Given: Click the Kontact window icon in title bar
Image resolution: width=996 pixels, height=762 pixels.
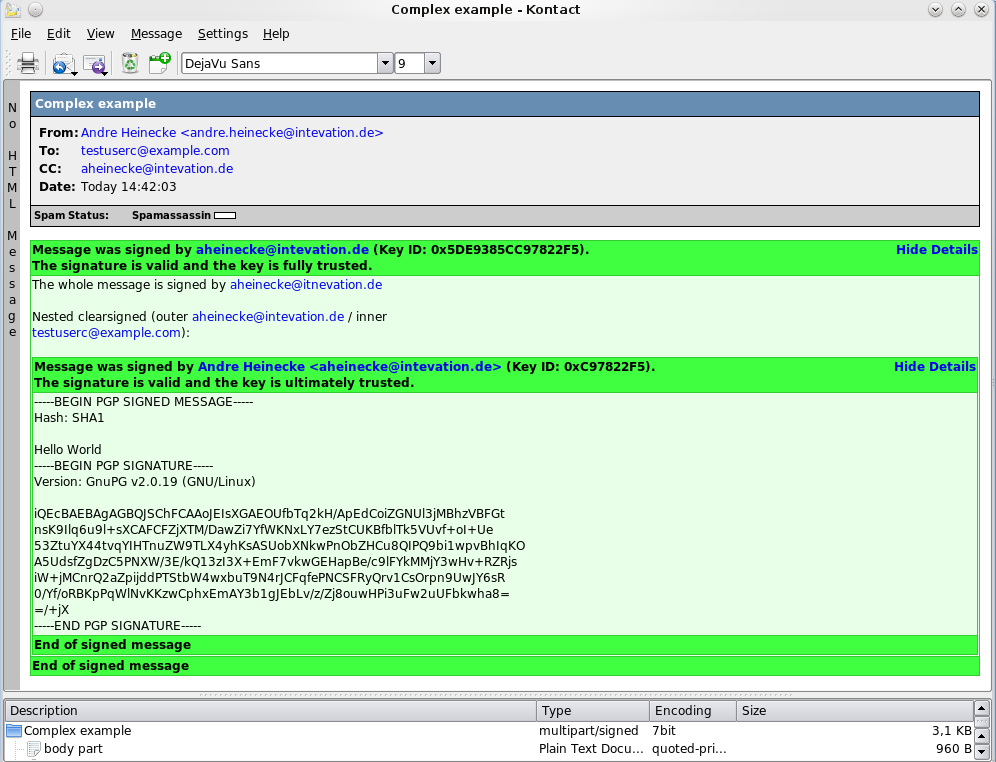Looking at the screenshot, I should click(x=13, y=10).
